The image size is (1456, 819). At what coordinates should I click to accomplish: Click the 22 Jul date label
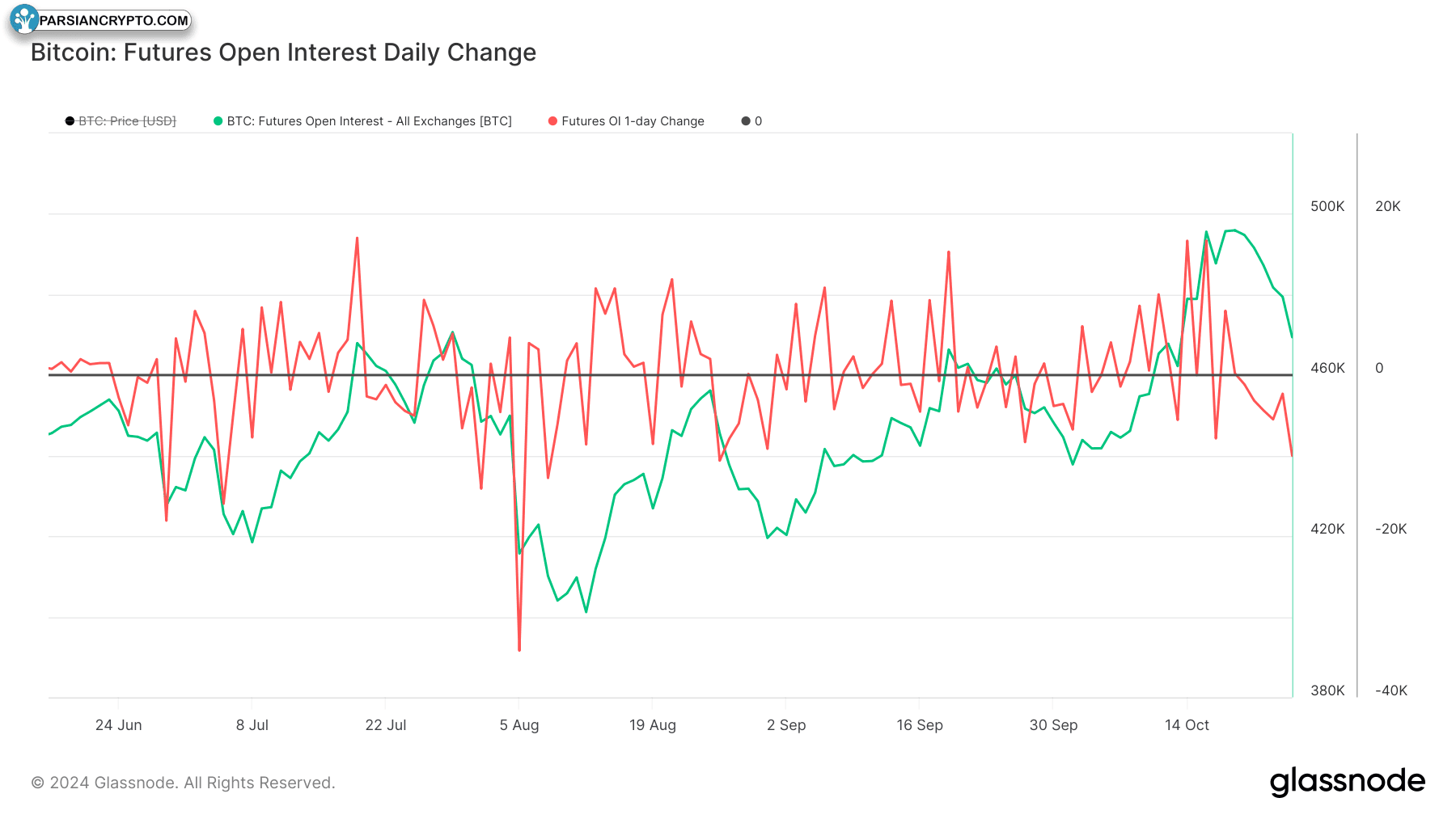point(385,725)
